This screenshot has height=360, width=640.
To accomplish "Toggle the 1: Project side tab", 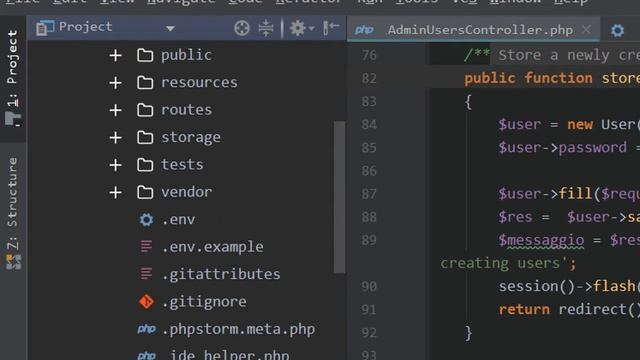I will pyautogui.click(x=13, y=78).
